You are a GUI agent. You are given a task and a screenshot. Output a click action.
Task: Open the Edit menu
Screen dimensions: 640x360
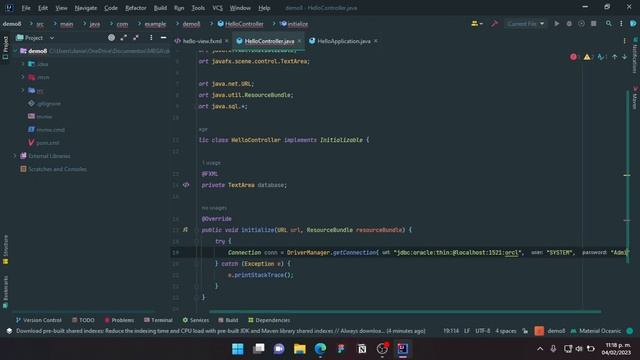[x=43, y=8]
